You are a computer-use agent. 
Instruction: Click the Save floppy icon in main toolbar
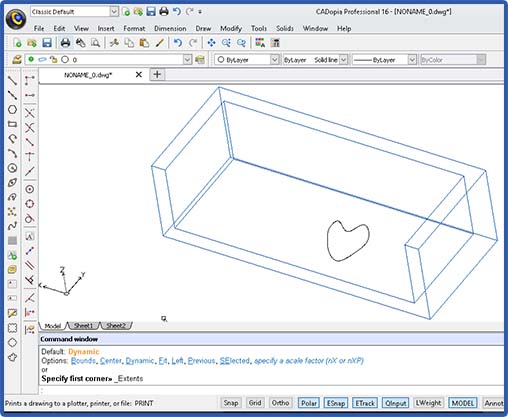pos(47,43)
